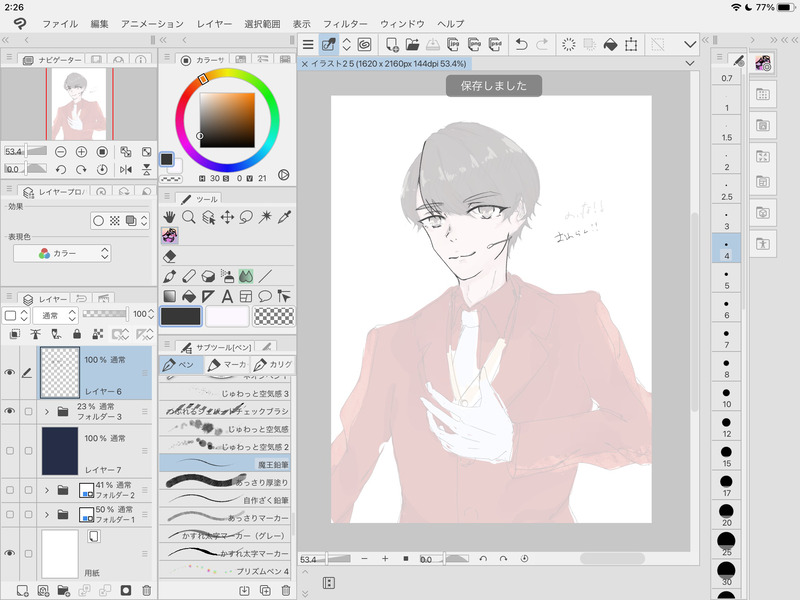Hide the paper layer with its eye icon
Screen dimensions: 800x600
click(x=9, y=553)
